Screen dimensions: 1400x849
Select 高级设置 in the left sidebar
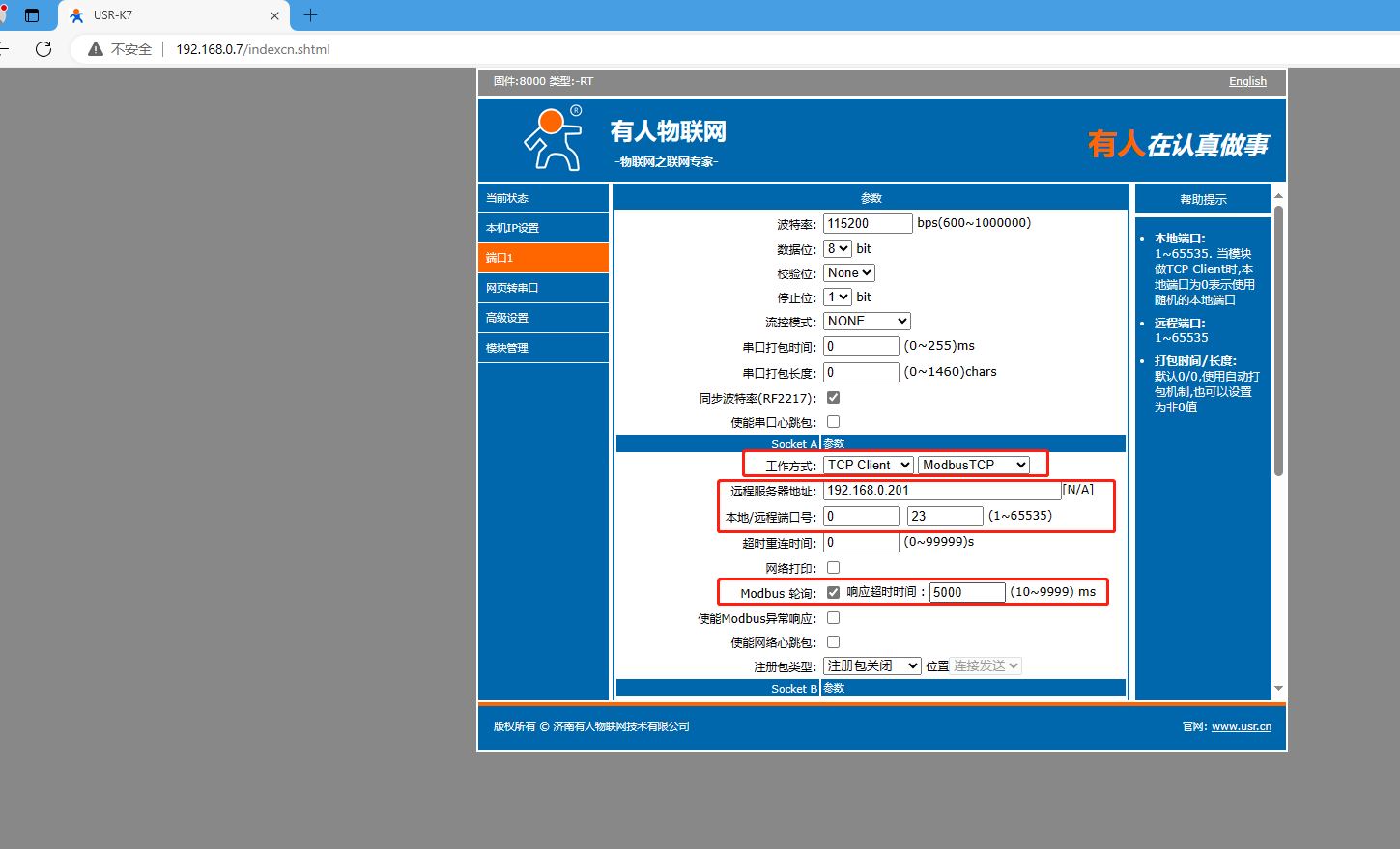pos(543,318)
